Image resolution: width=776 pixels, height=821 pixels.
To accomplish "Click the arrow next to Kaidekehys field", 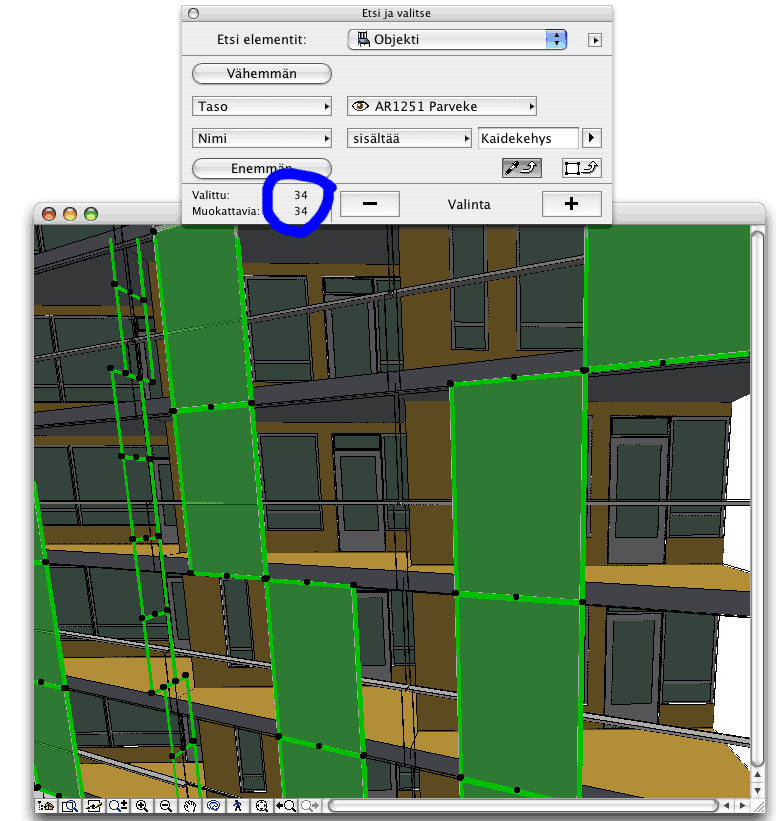I will coord(592,138).
